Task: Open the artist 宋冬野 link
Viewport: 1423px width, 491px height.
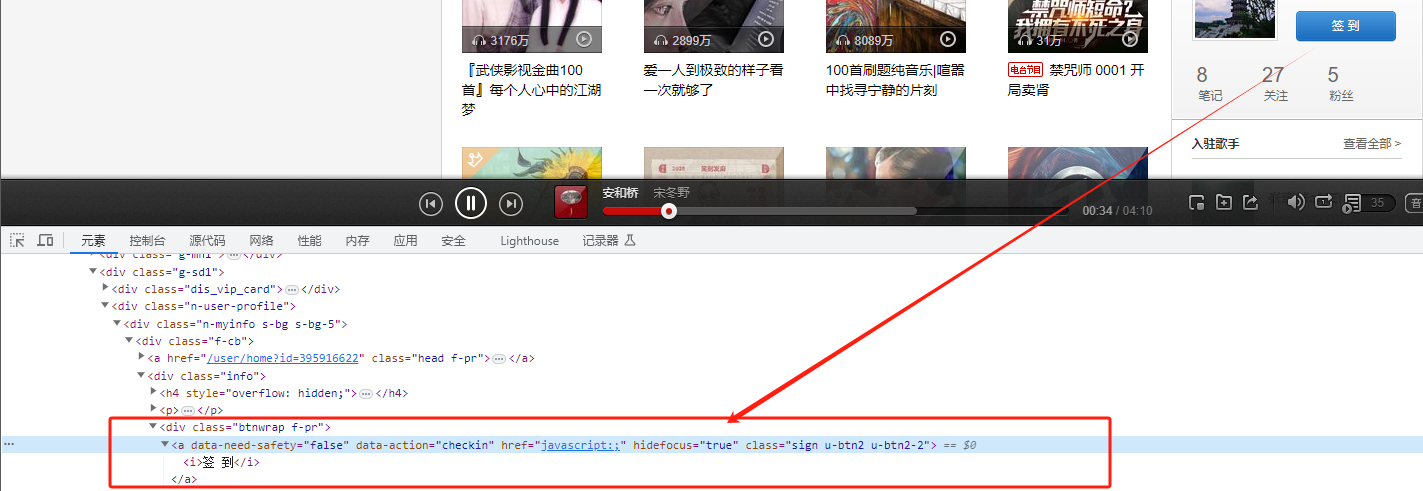Action: (x=671, y=192)
